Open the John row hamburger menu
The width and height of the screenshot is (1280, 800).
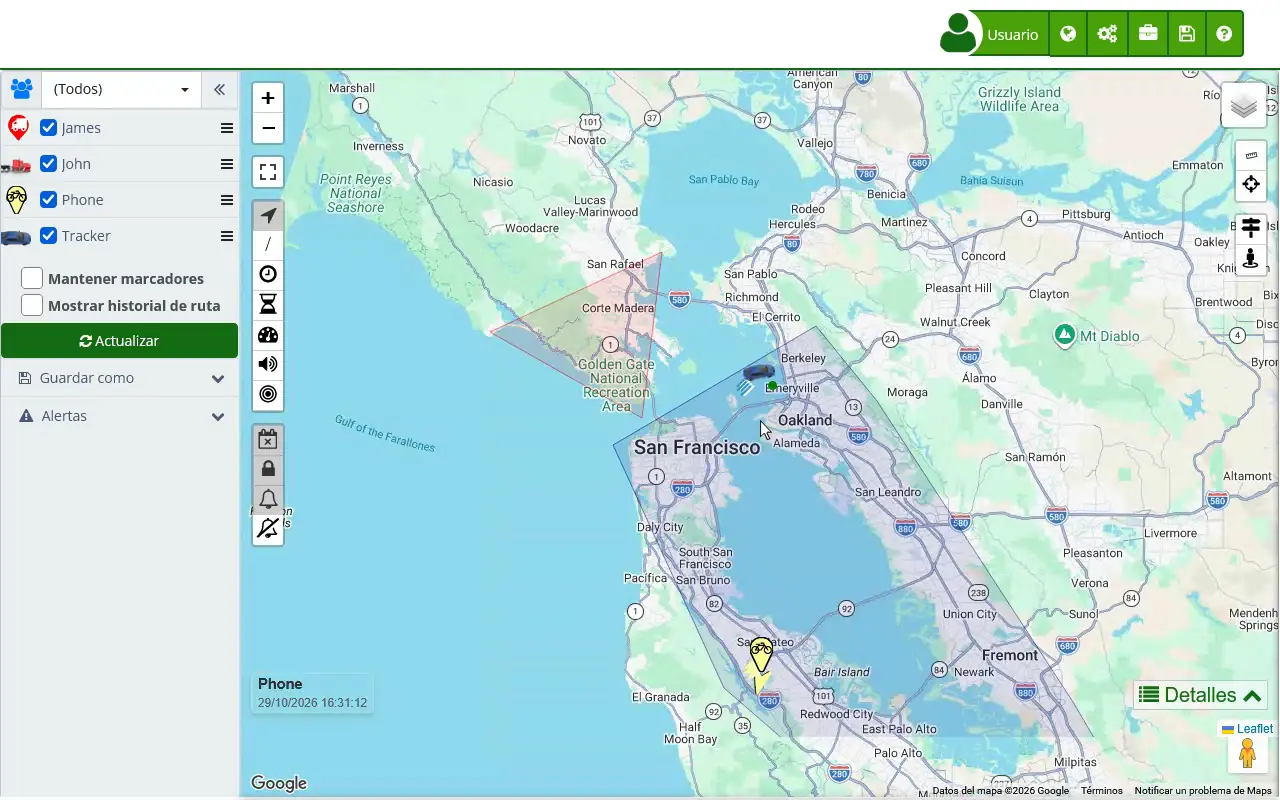[227, 164]
